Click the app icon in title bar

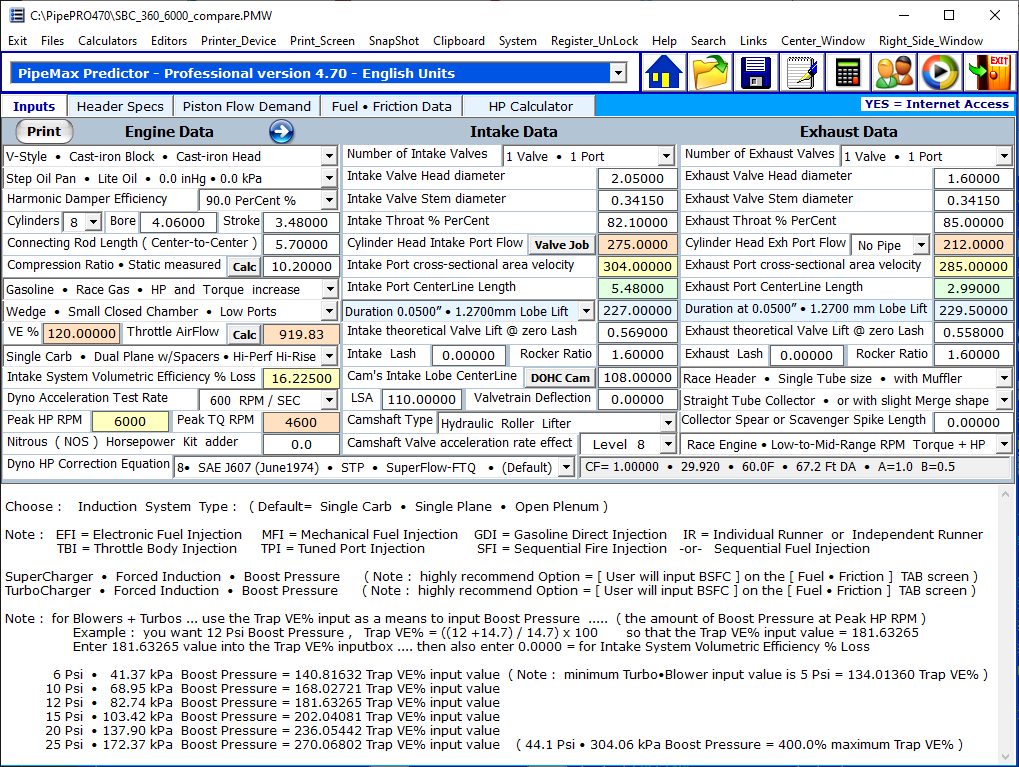pyautogui.click(x=16, y=15)
